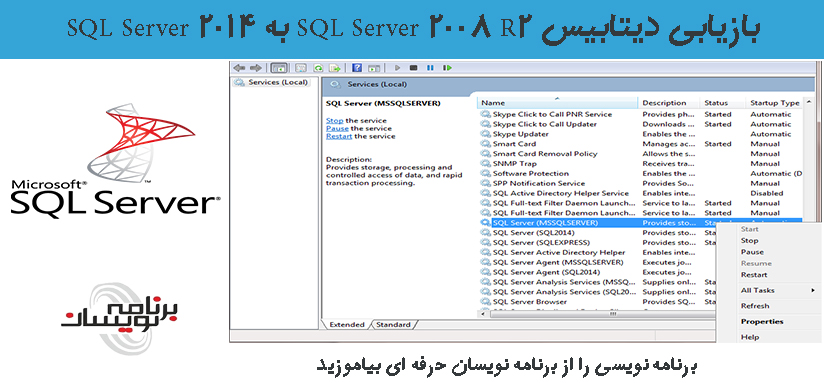
Task: Click Restart the service link
Action: point(339,137)
